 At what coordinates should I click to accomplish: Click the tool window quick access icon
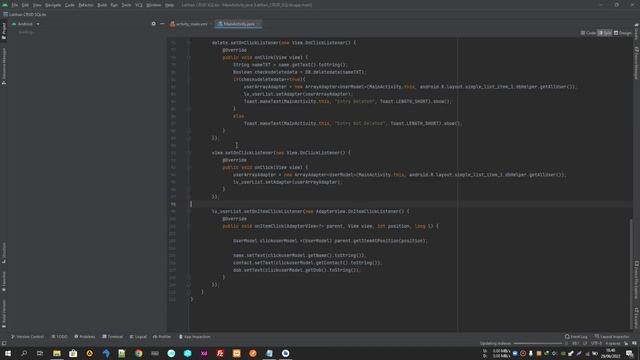click(x=4, y=343)
